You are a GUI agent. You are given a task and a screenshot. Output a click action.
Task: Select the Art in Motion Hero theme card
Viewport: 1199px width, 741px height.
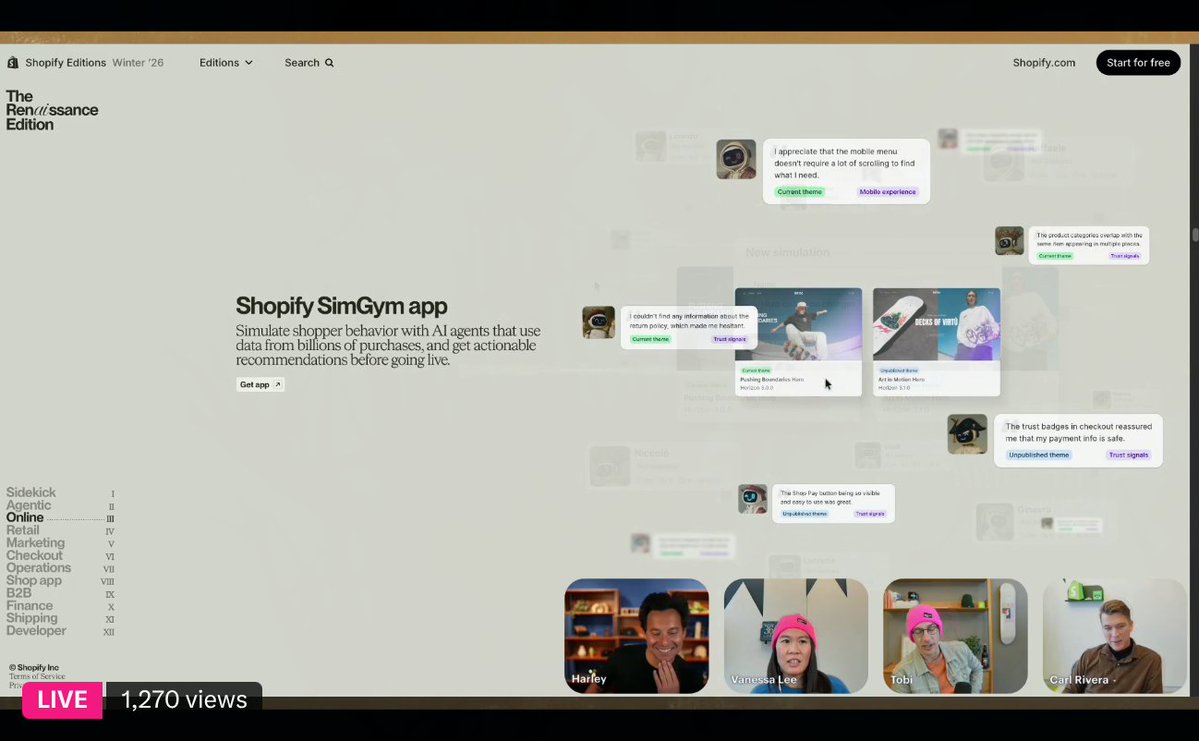point(936,342)
